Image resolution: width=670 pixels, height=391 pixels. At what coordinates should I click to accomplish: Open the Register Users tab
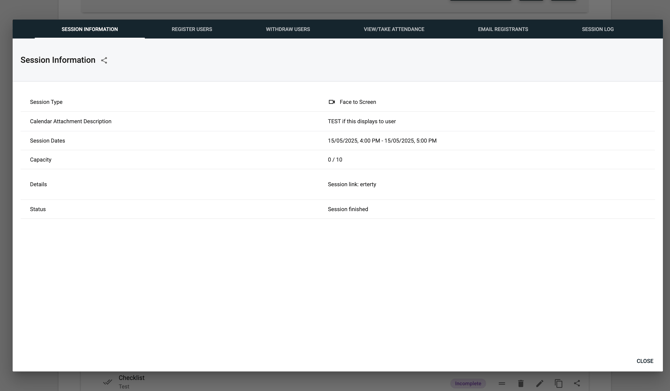tap(192, 29)
